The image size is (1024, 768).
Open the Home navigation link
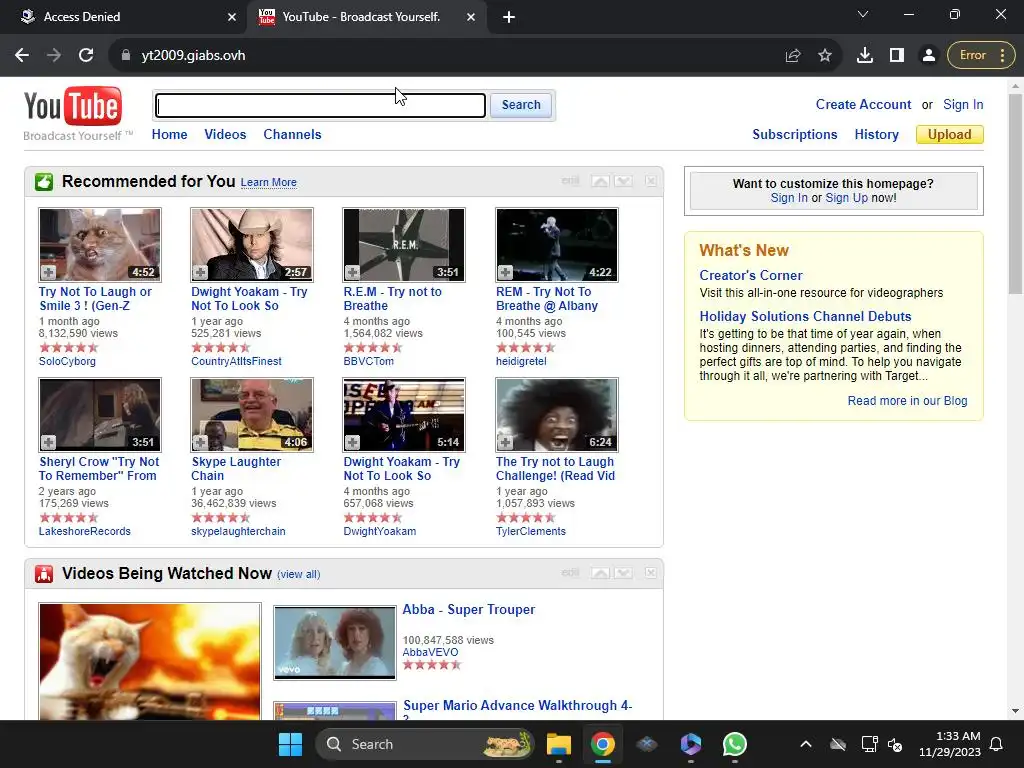(x=169, y=135)
